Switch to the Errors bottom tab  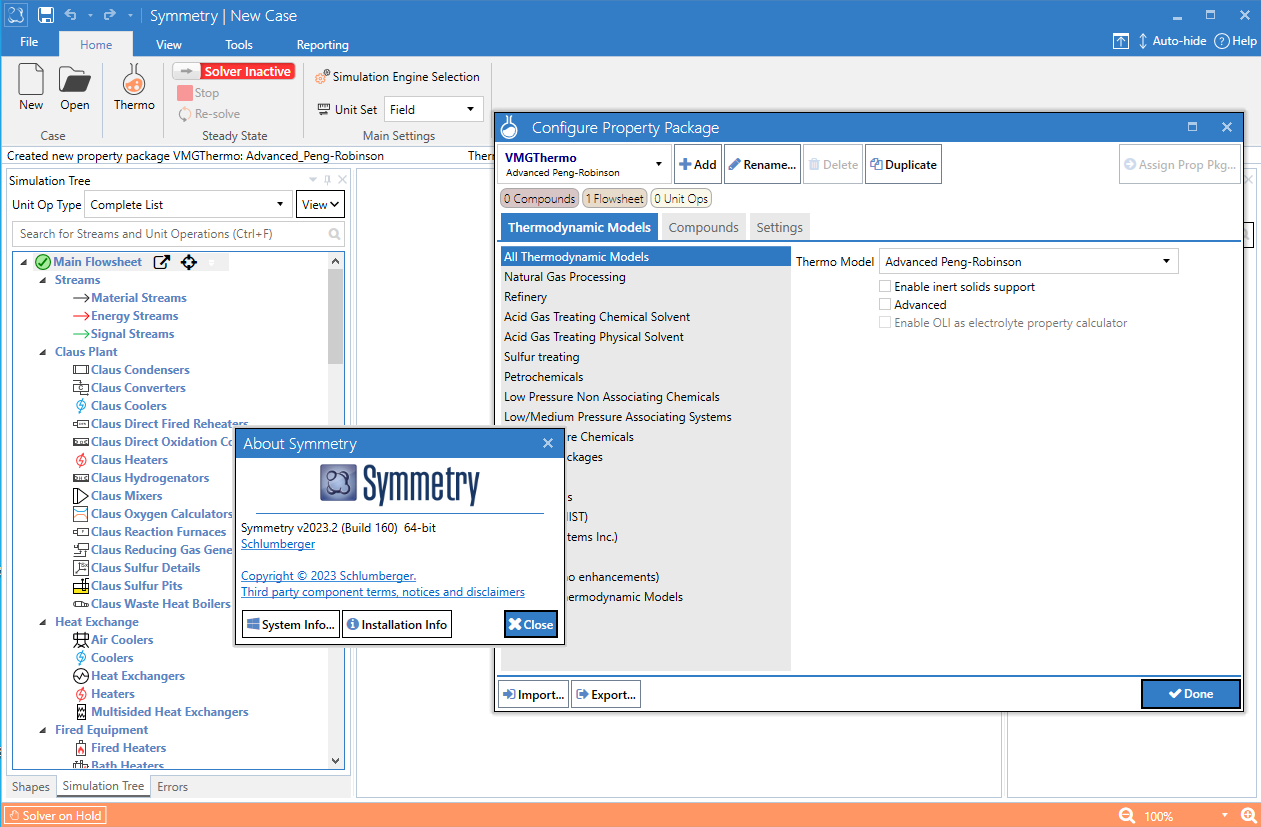tap(172, 787)
